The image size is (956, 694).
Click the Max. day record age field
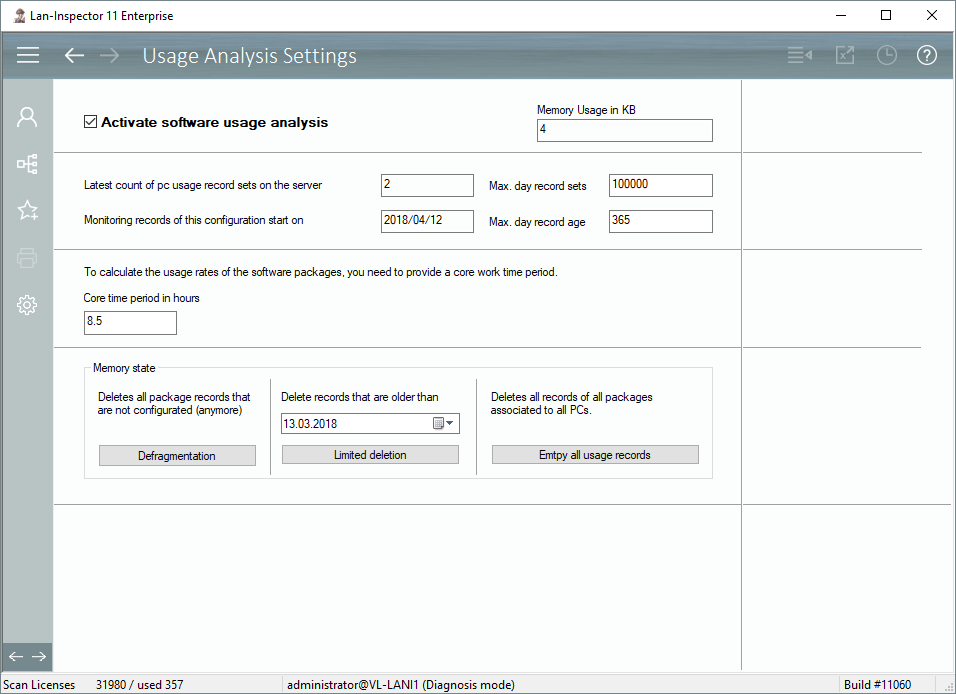(660, 221)
